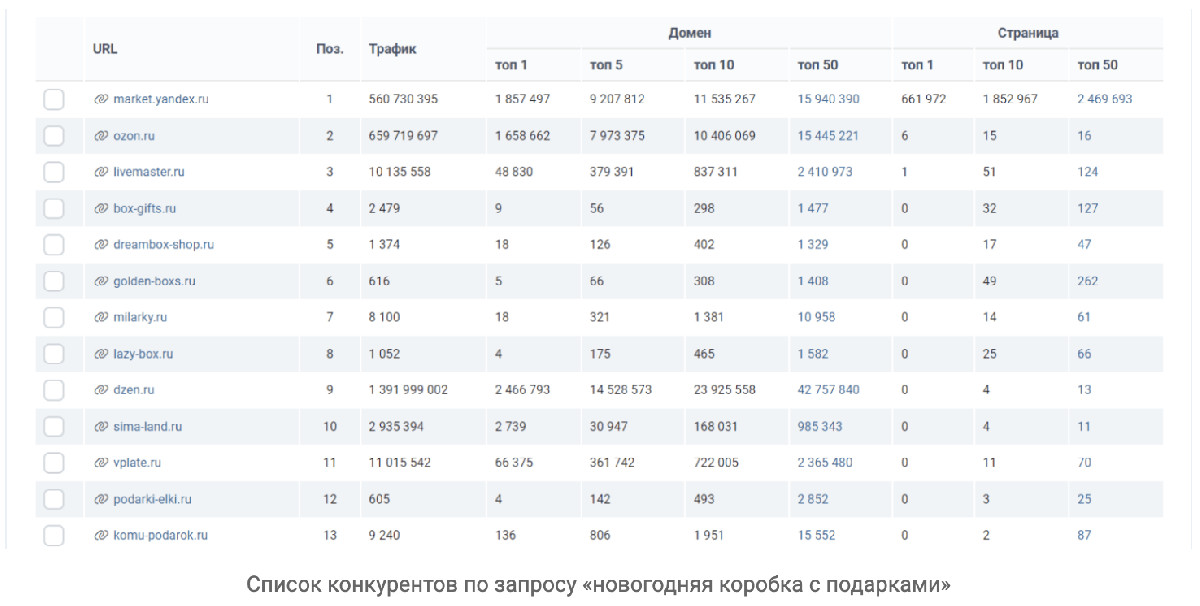Viewport: 1200px width, 606px height.
Task: Tick the dreambox-shop.ru checkbox
Action: [54, 245]
